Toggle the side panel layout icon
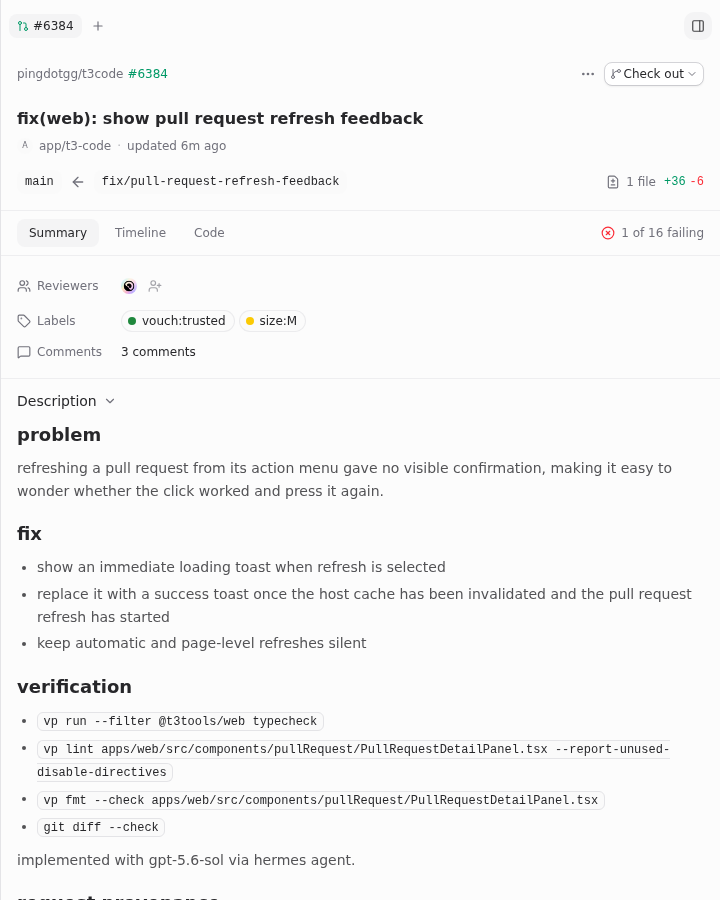The image size is (720, 900). 698,26
